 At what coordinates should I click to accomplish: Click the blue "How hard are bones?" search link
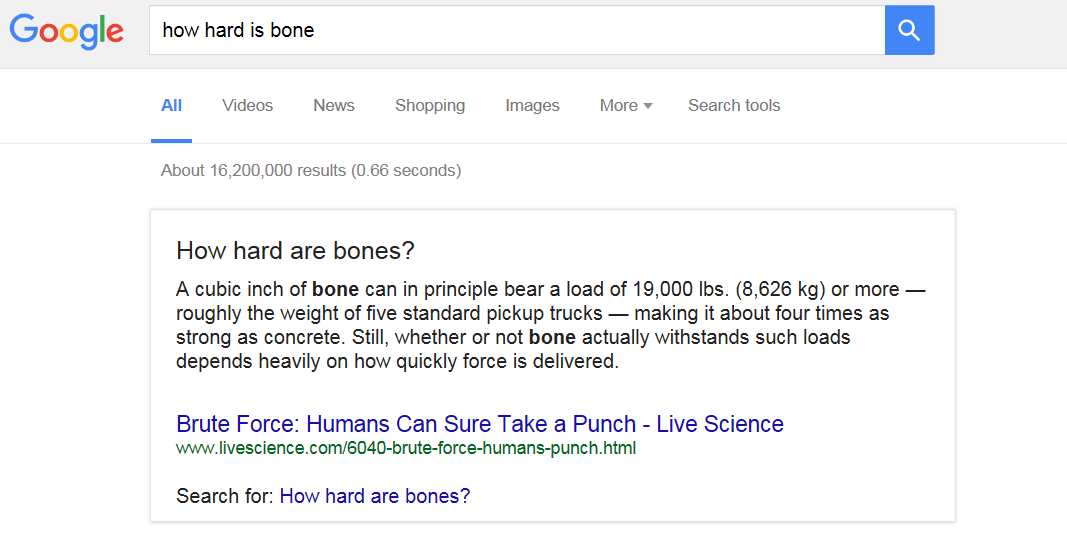point(375,496)
